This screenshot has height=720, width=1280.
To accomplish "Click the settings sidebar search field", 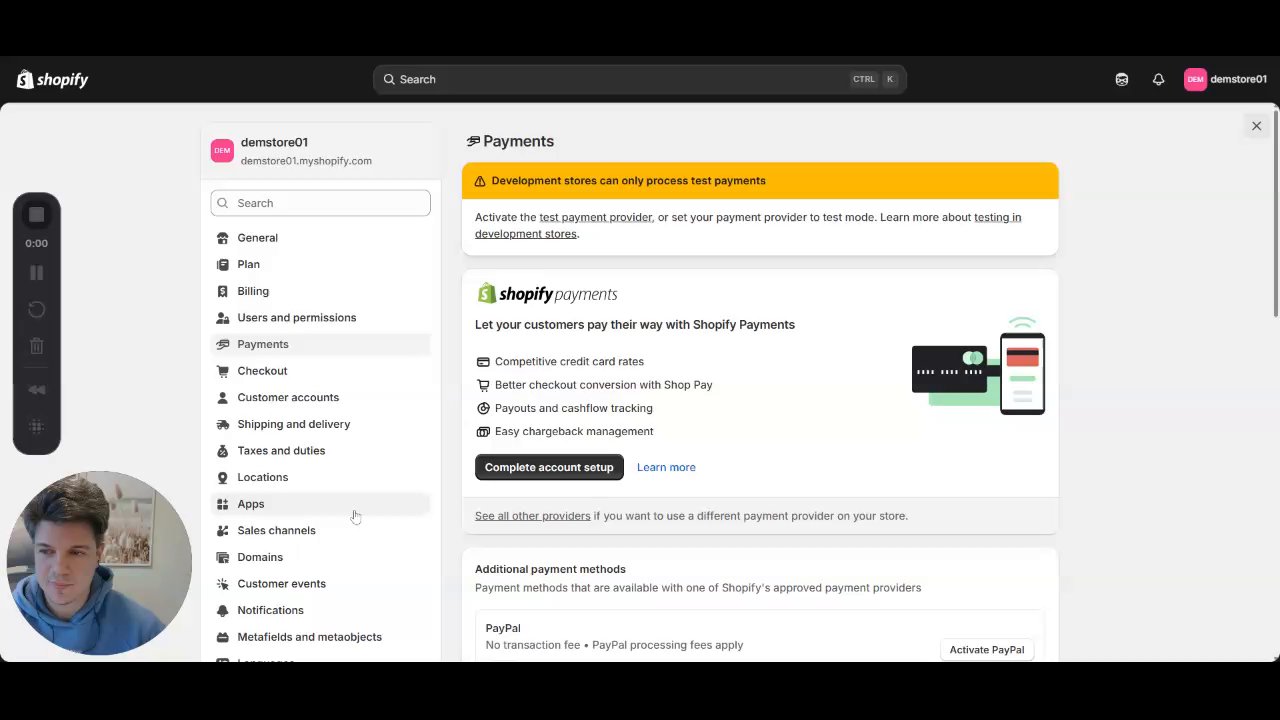I will pyautogui.click(x=320, y=203).
